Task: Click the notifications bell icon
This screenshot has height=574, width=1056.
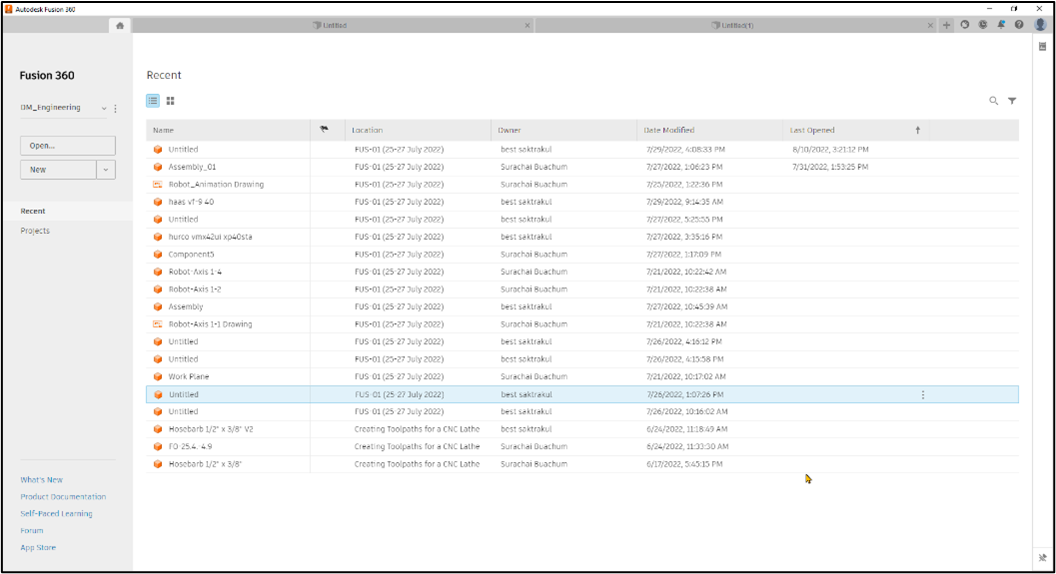Action: click(x=1001, y=25)
